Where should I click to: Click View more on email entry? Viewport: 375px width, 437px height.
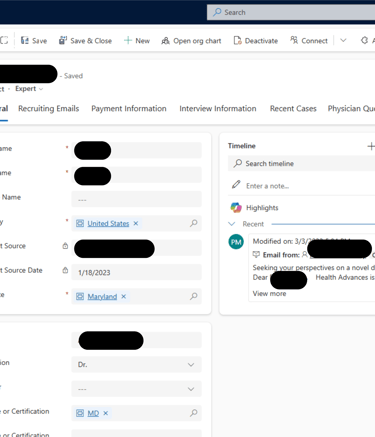pyautogui.click(x=269, y=294)
